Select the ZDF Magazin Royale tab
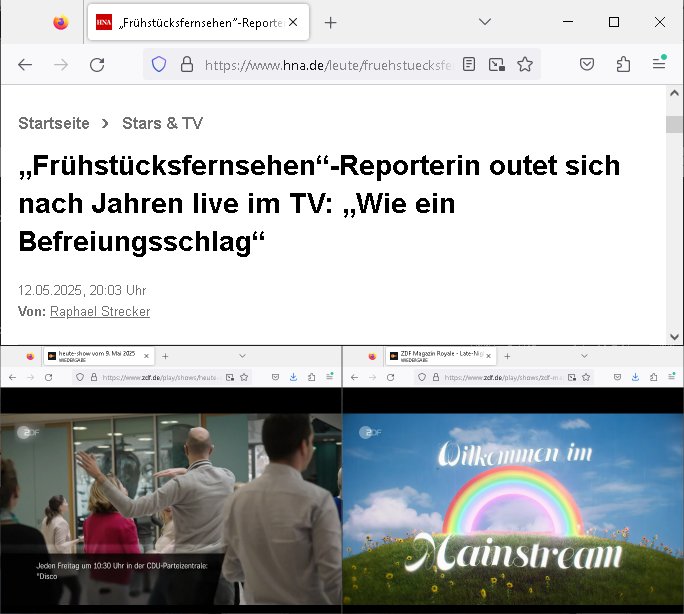This screenshot has width=684, height=614. point(435,356)
